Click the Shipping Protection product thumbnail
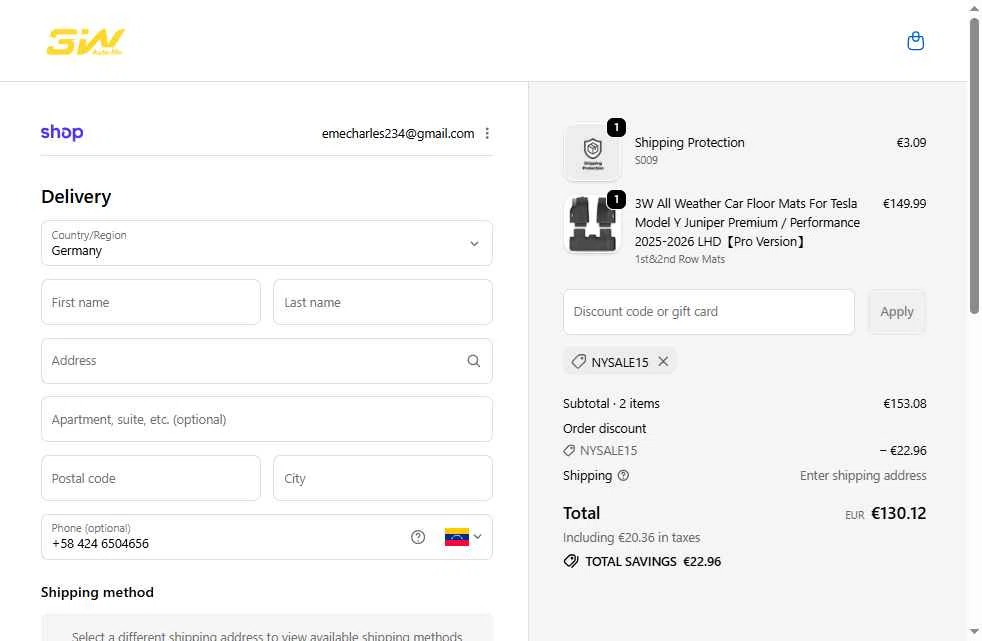Image resolution: width=982 pixels, height=641 pixels. [x=592, y=153]
